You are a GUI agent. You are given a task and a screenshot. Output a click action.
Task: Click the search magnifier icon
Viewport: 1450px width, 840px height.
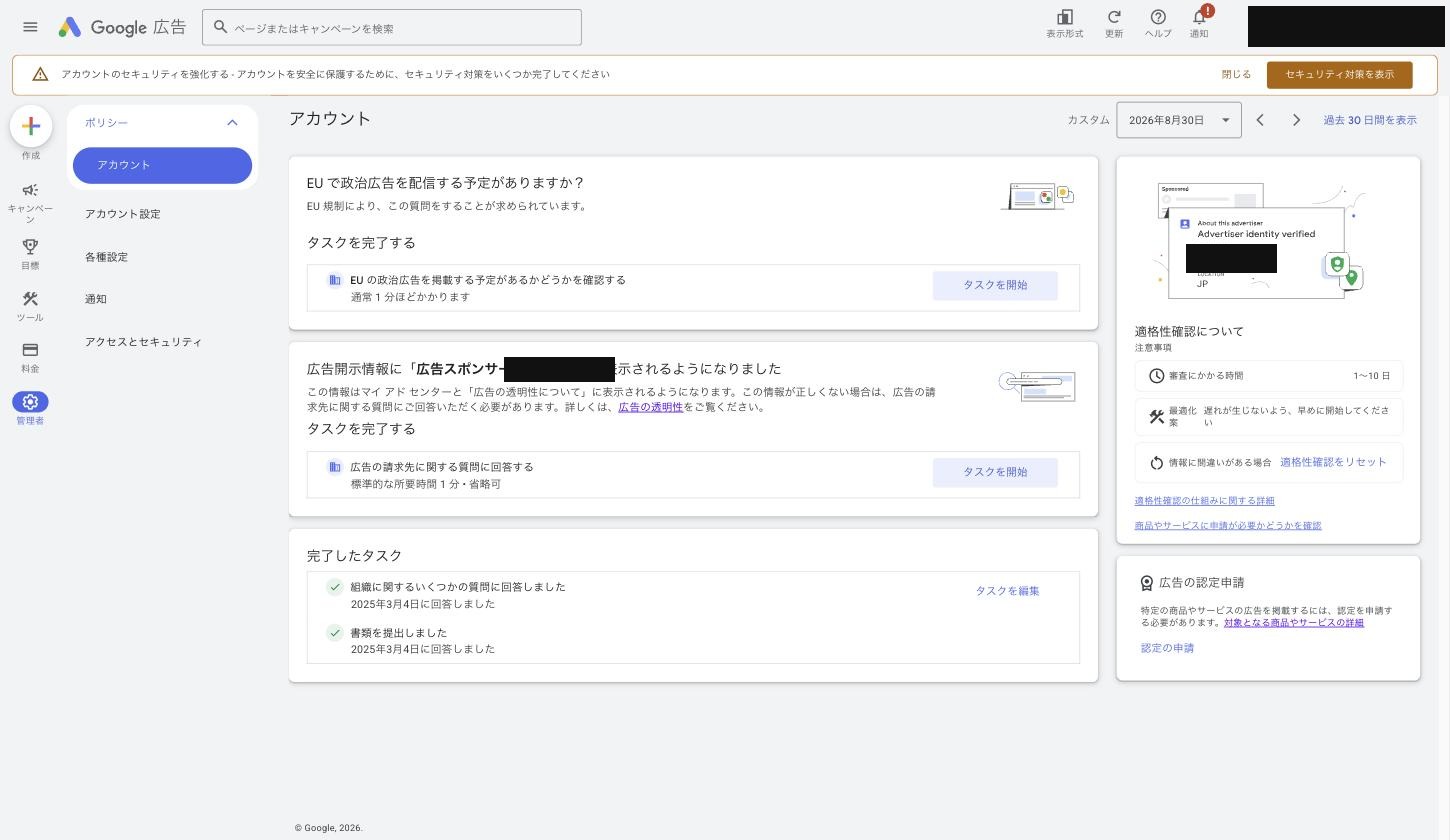(221, 27)
